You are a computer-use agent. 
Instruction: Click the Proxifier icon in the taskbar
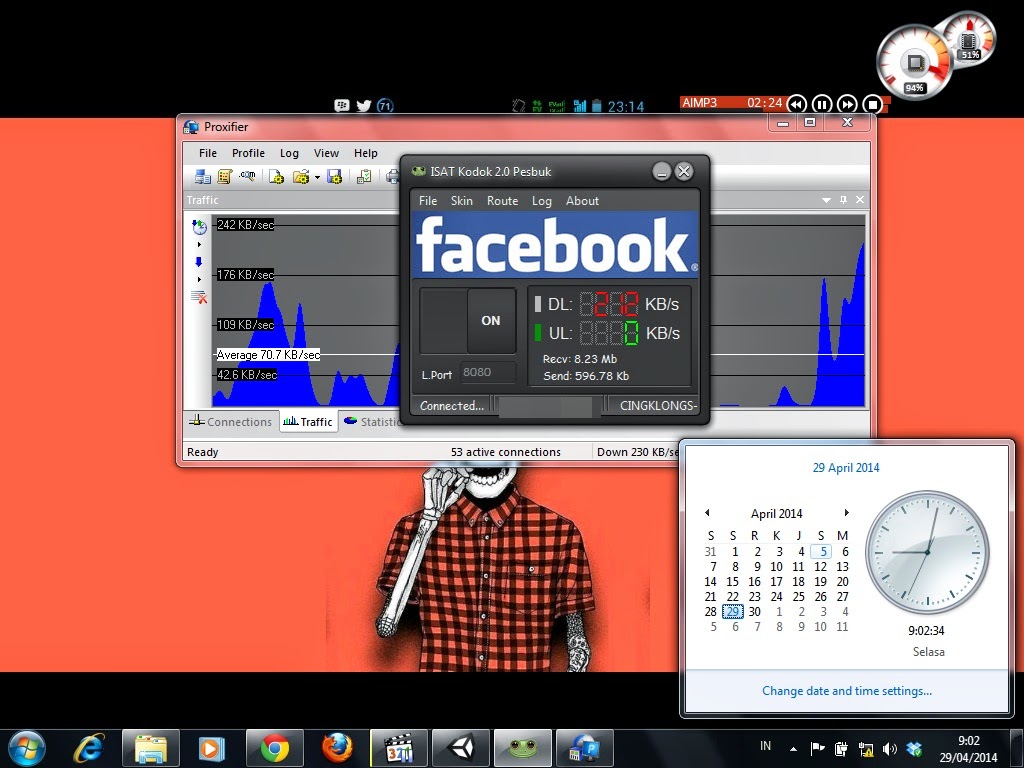pyautogui.click(x=584, y=748)
